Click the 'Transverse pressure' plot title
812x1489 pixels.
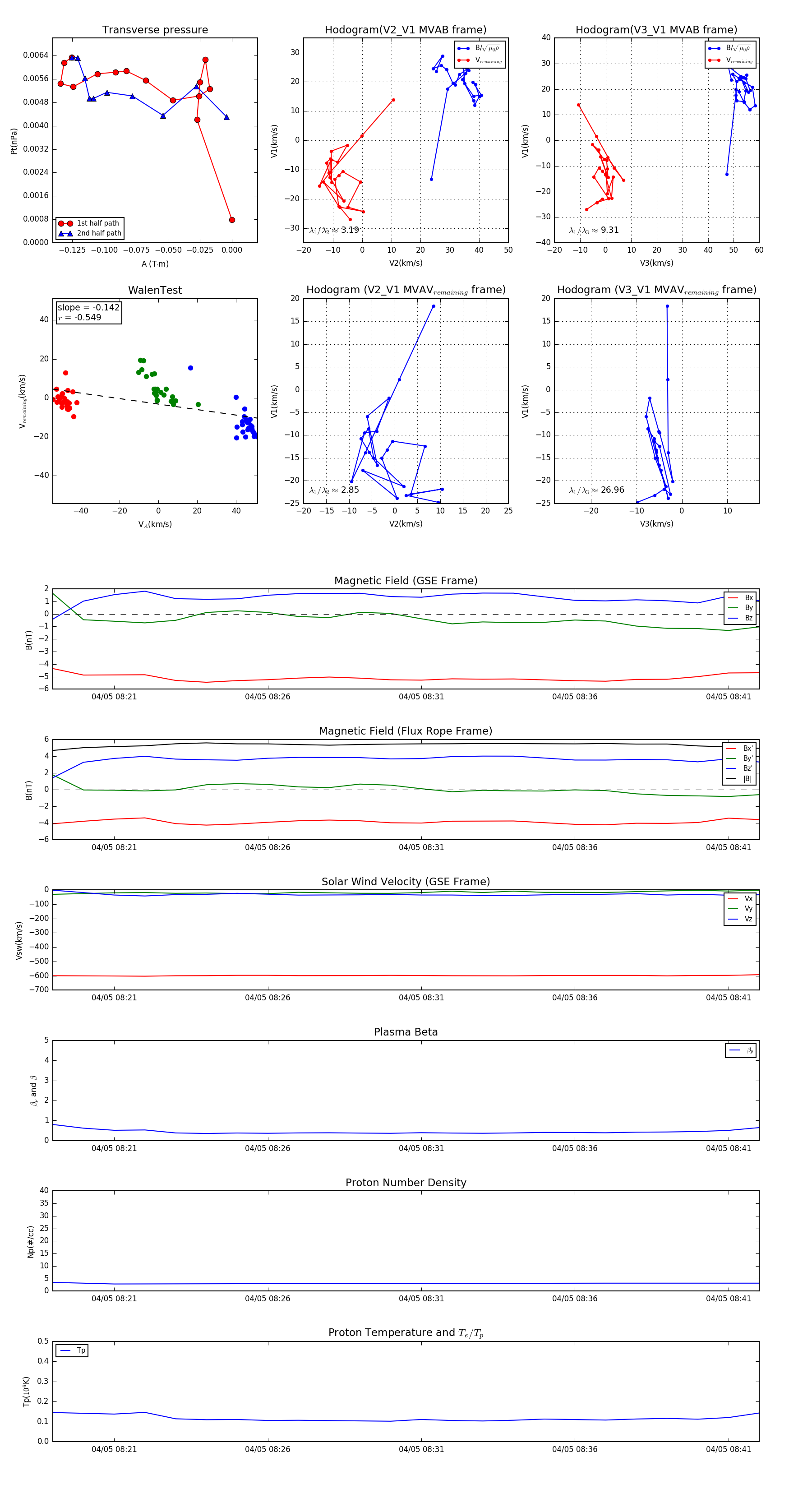(155, 29)
